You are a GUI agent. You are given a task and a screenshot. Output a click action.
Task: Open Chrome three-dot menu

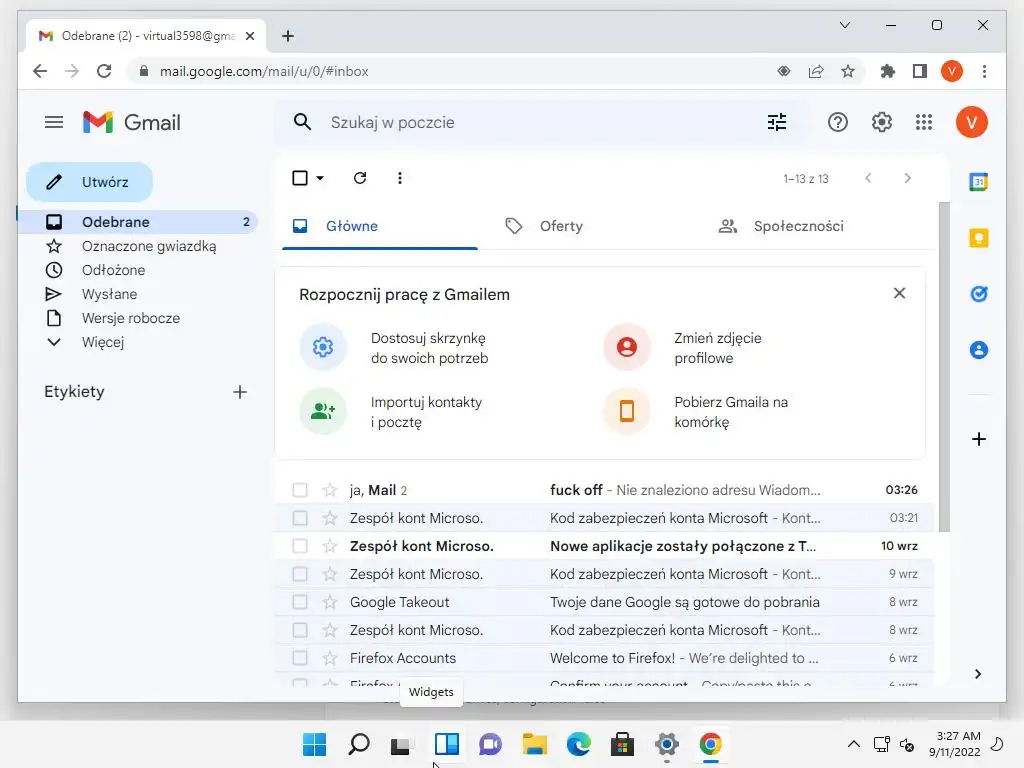coord(984,71)
